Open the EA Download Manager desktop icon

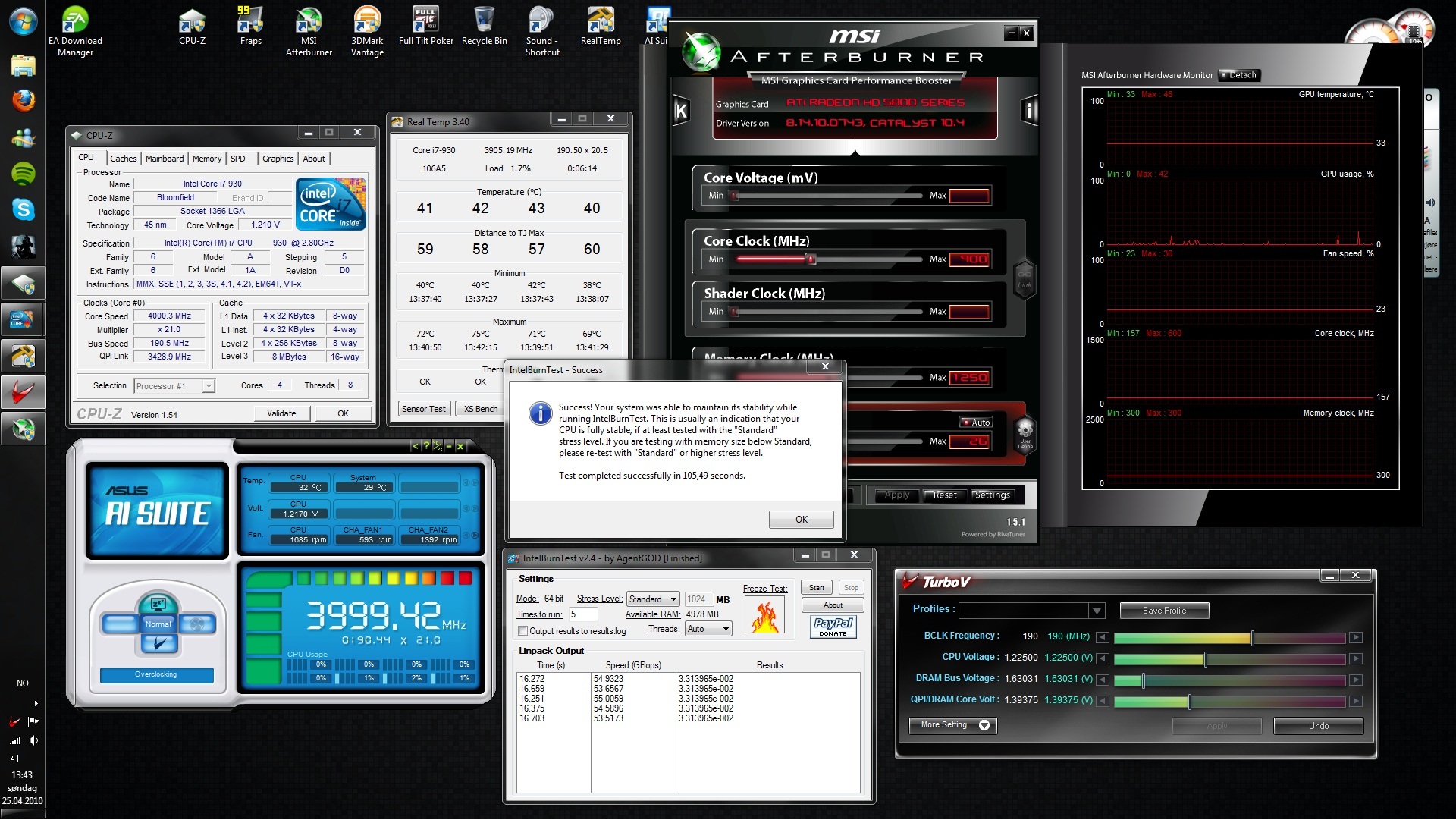point(75,31)
